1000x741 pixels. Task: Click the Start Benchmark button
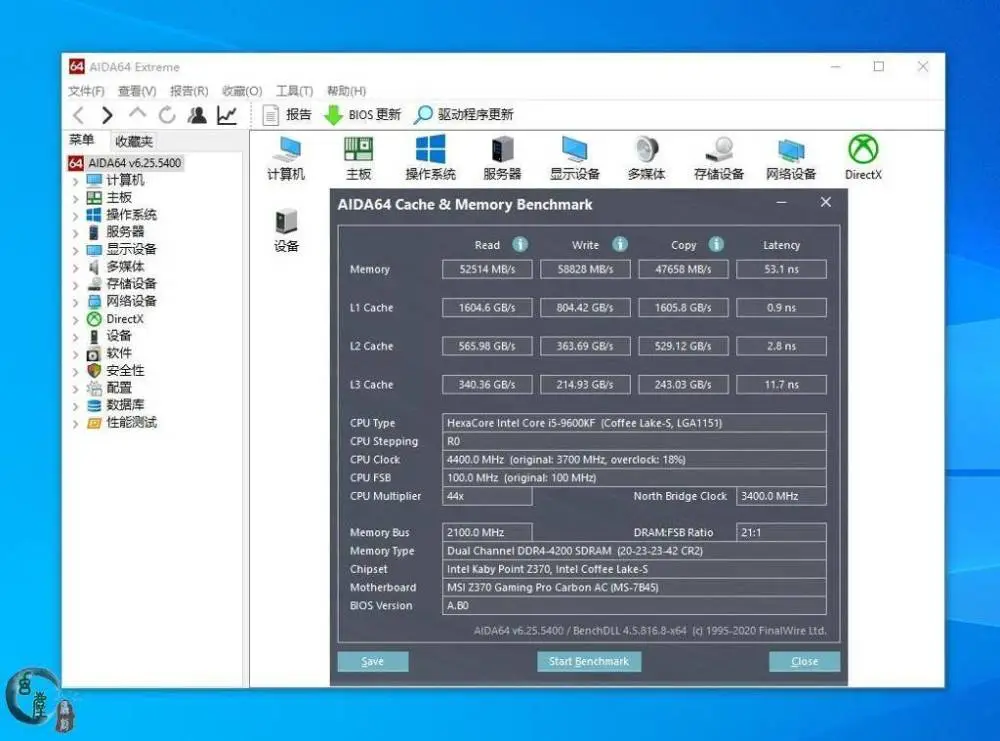(x=589, y=661)
